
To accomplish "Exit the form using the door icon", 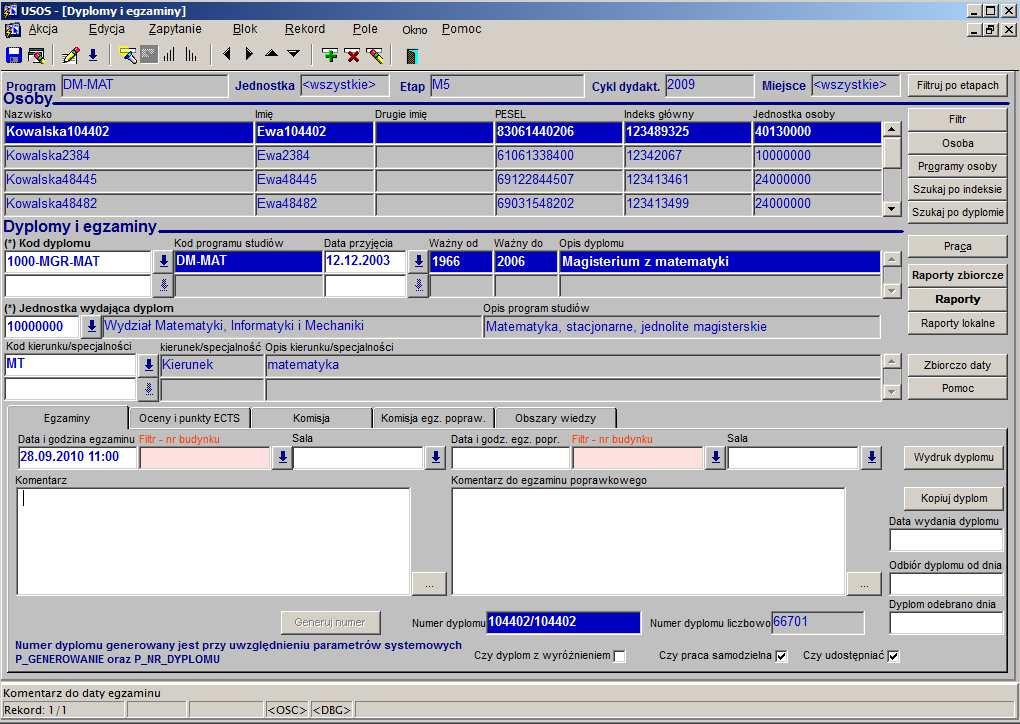I will [x=411, y=56].
